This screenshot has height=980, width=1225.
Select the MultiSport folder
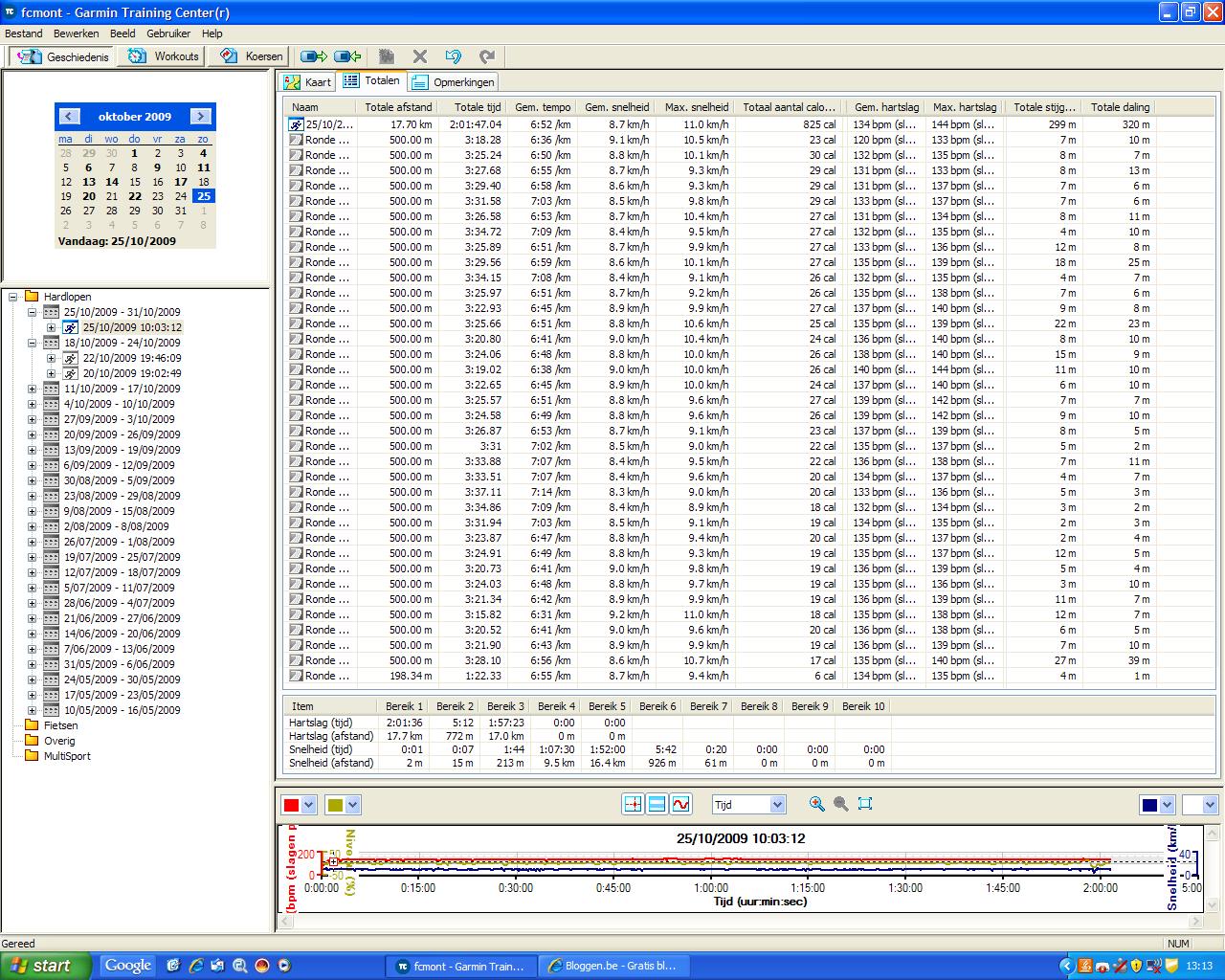(x=67, y=756)
